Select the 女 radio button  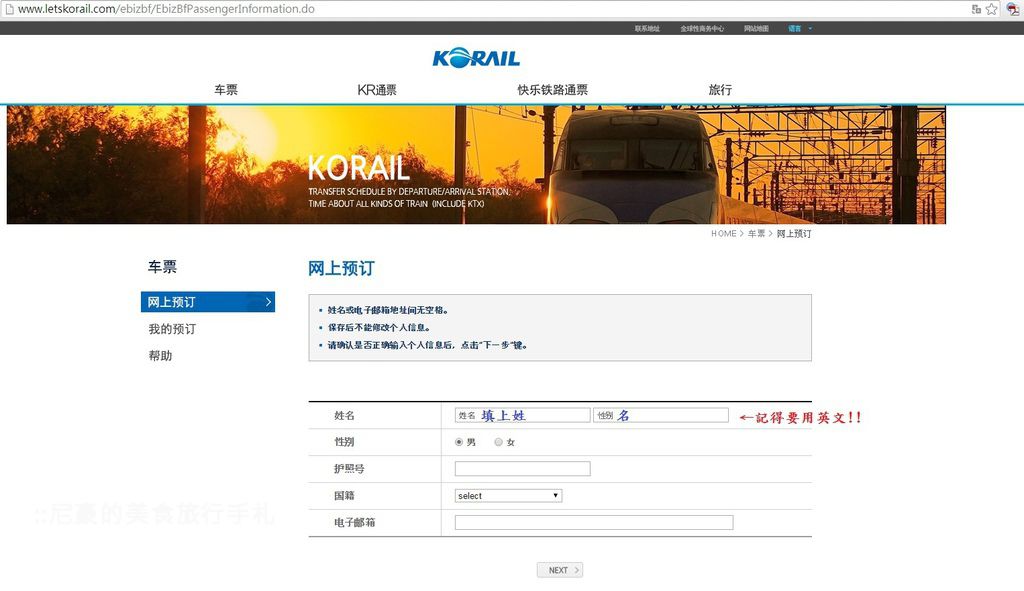point(498,442)
